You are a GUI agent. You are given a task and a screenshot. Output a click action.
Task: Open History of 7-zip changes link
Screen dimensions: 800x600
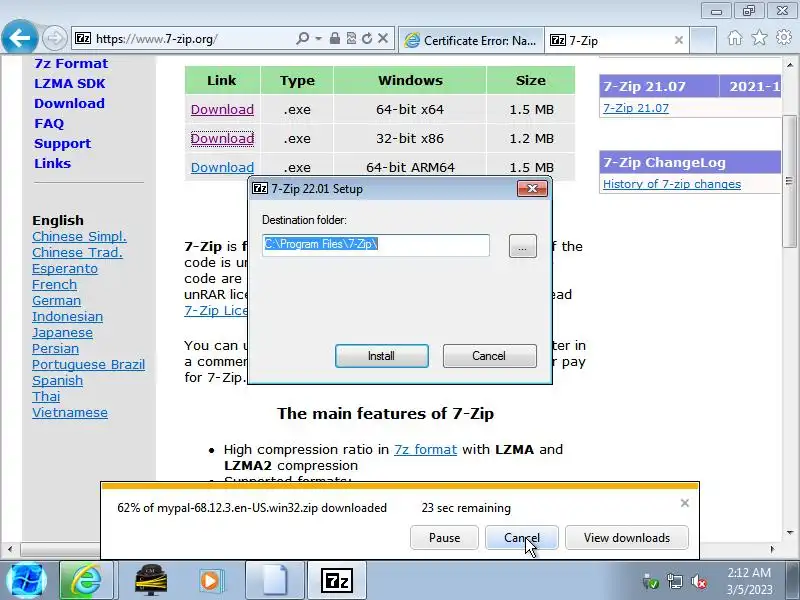click(671, 184)
